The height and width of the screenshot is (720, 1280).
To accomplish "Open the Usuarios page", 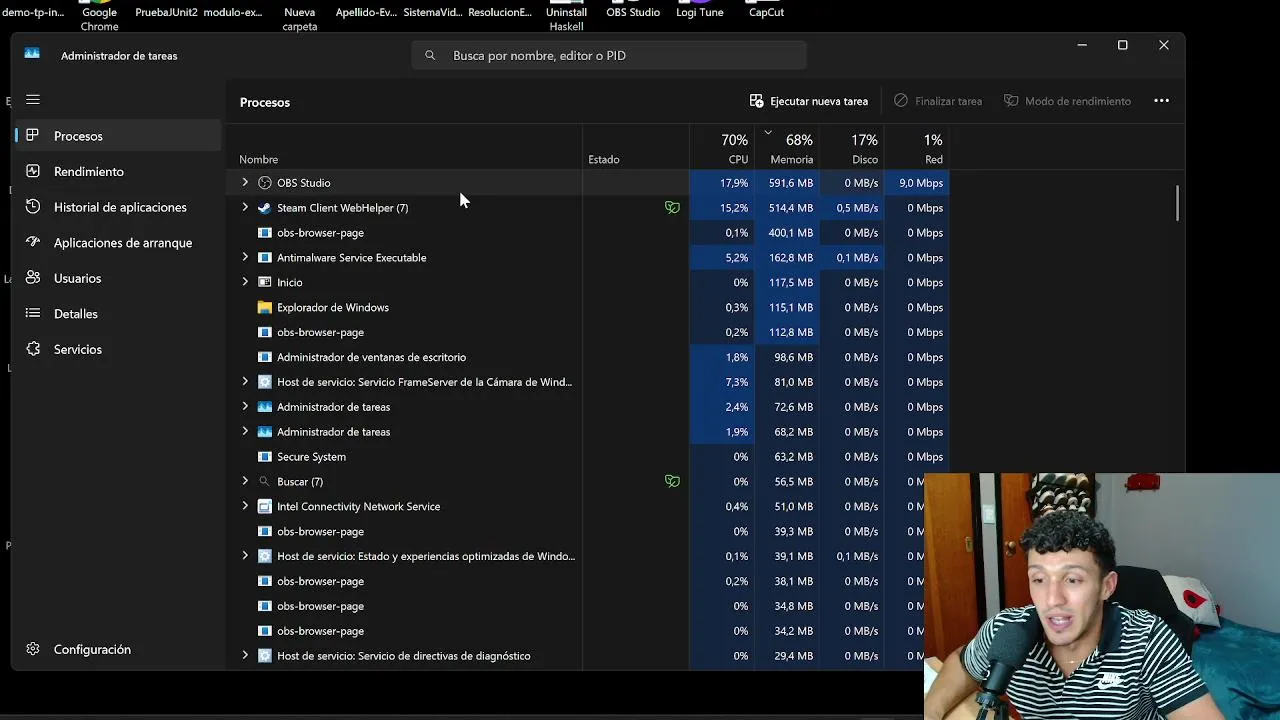I will (x=118, y=278).
